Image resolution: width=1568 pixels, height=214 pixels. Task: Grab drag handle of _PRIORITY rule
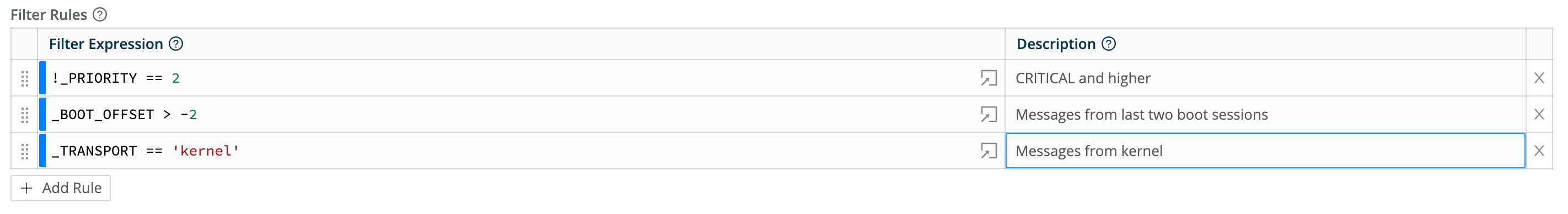click(x=25, y=78)
